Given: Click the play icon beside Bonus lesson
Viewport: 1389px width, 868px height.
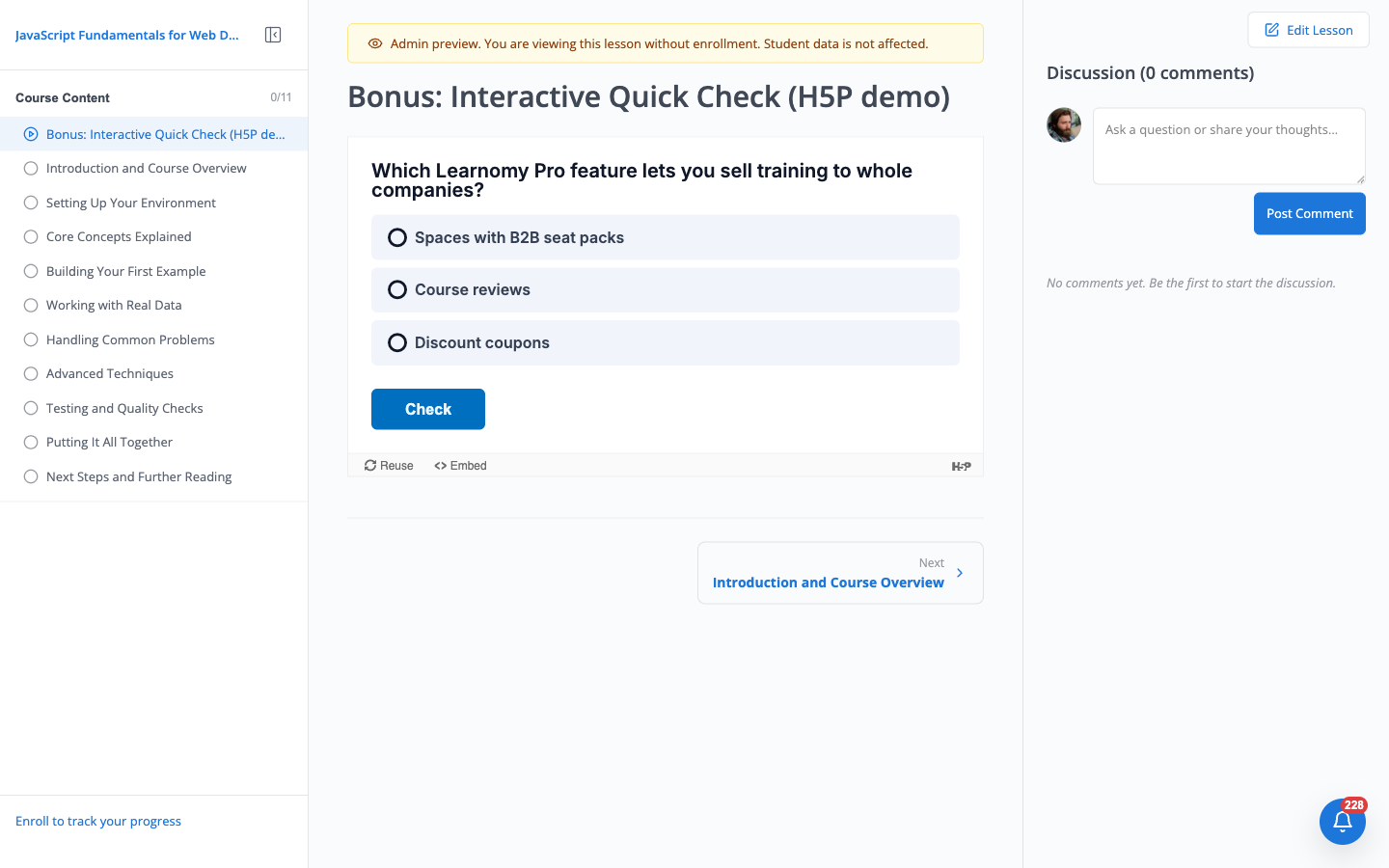Looking at the screenshot, I should pos(31,134).
